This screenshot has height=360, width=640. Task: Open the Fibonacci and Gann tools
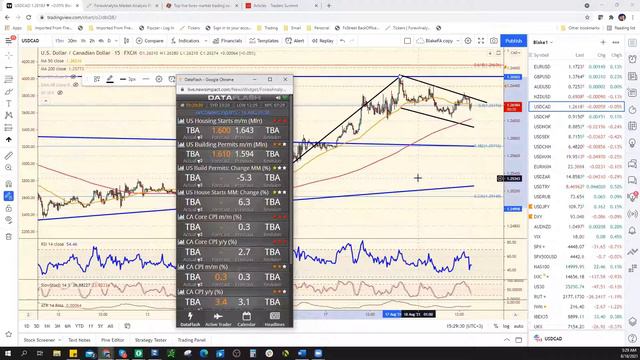click(x=9, y=79)
